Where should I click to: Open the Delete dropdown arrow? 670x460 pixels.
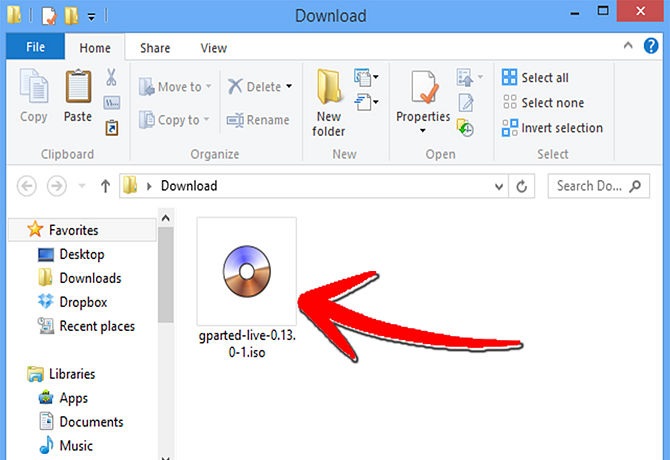[x=289, y=87]
